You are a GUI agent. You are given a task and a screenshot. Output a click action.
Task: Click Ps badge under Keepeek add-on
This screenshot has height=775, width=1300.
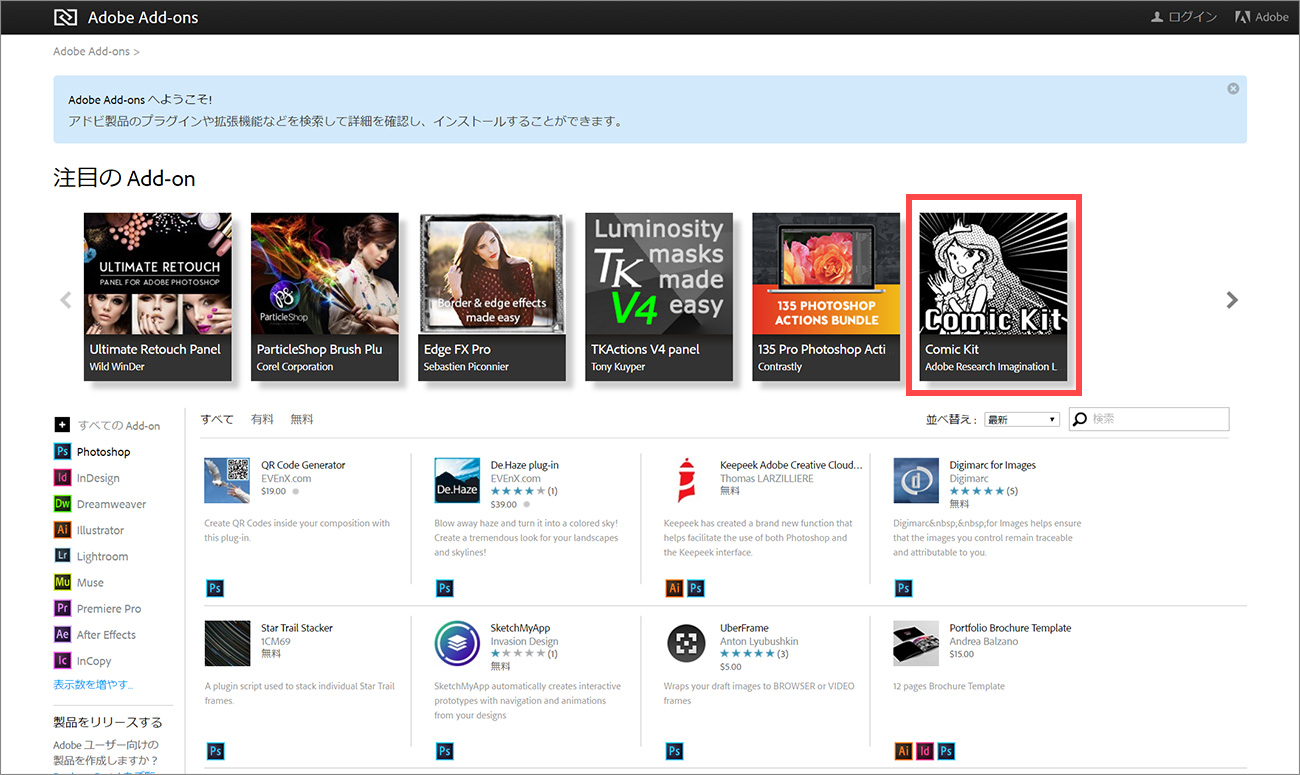coord(696,588)
